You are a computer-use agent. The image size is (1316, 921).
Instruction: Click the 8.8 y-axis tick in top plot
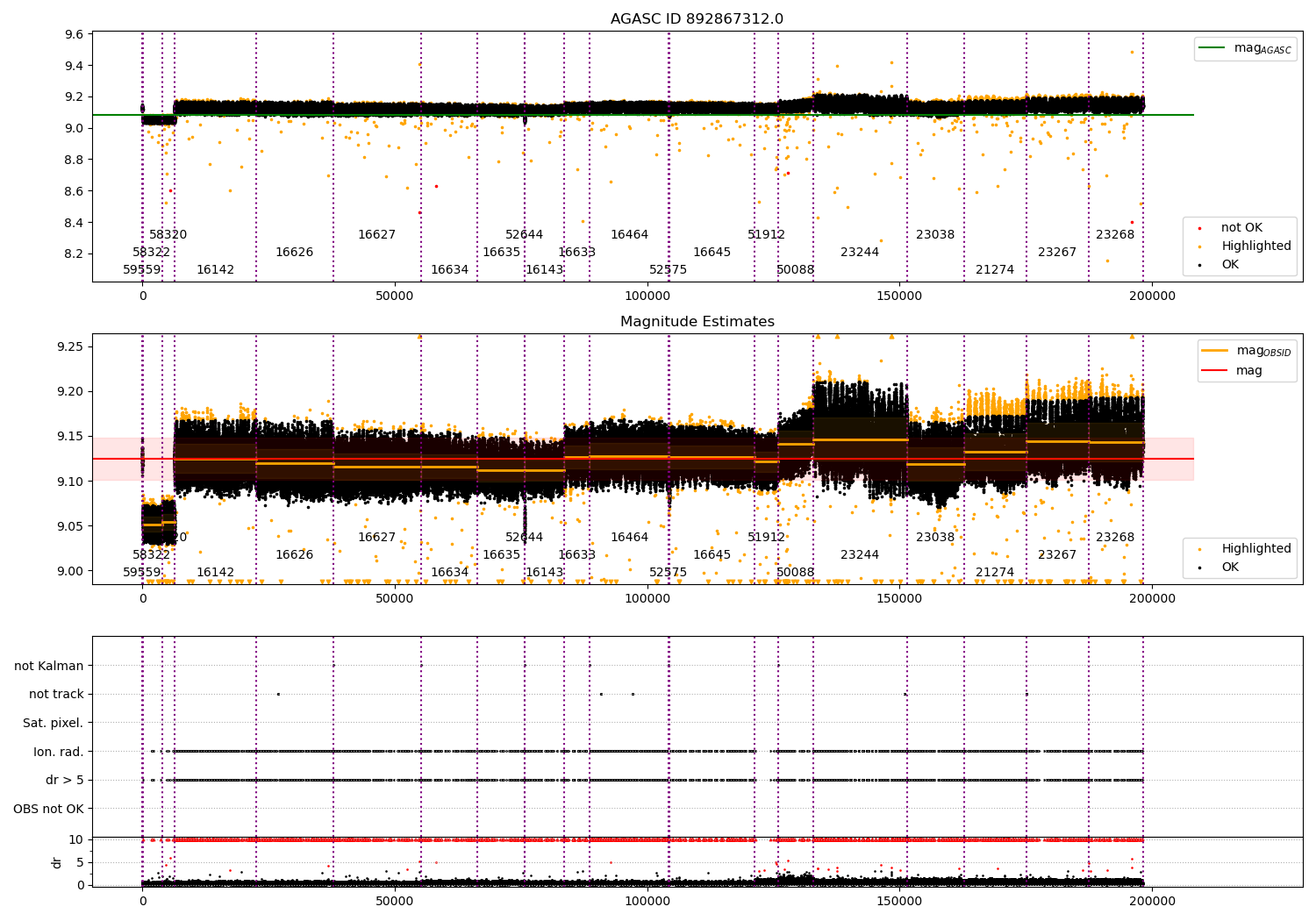pos(75,161)
